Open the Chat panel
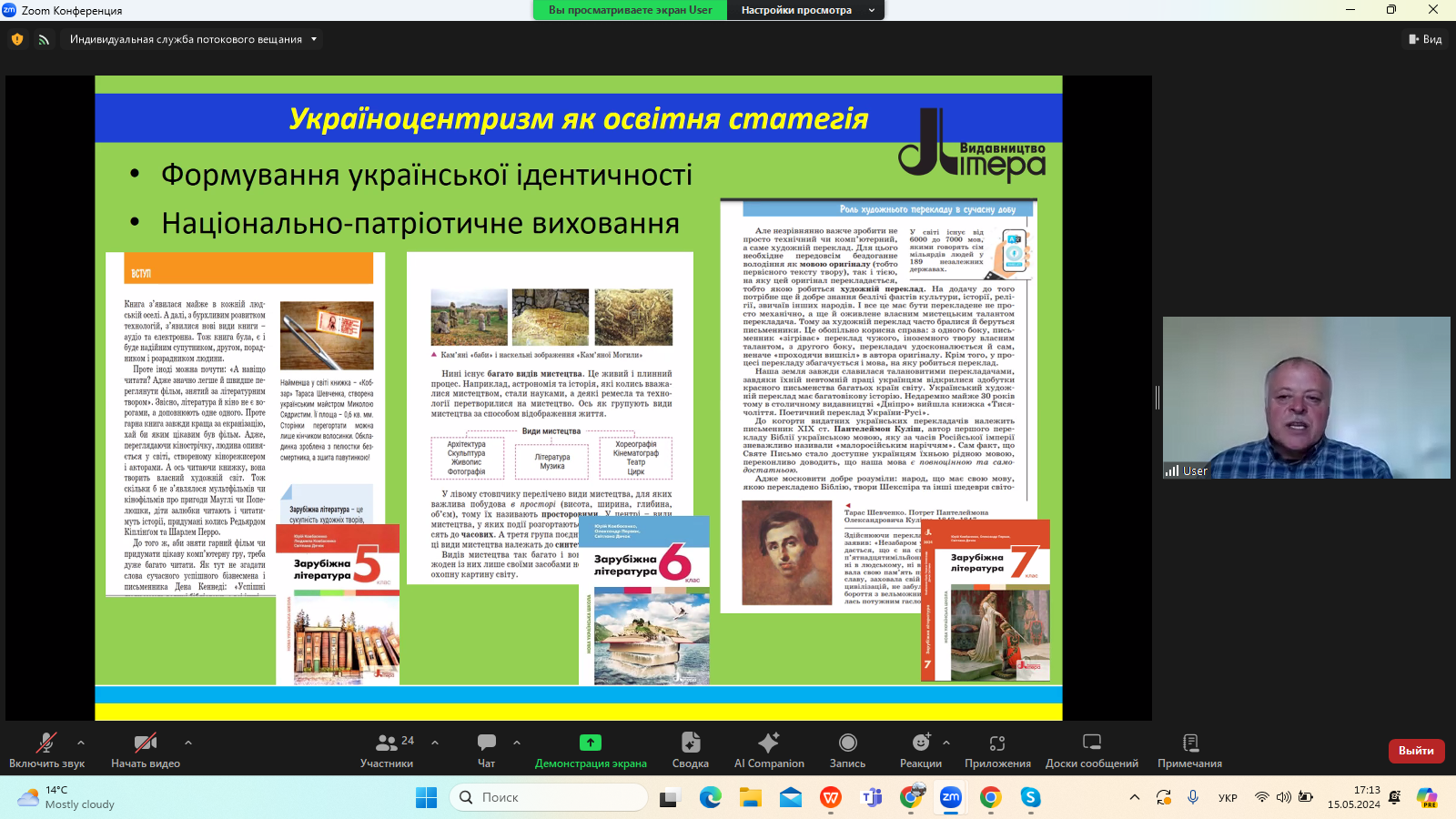 (x=487, y=751)
